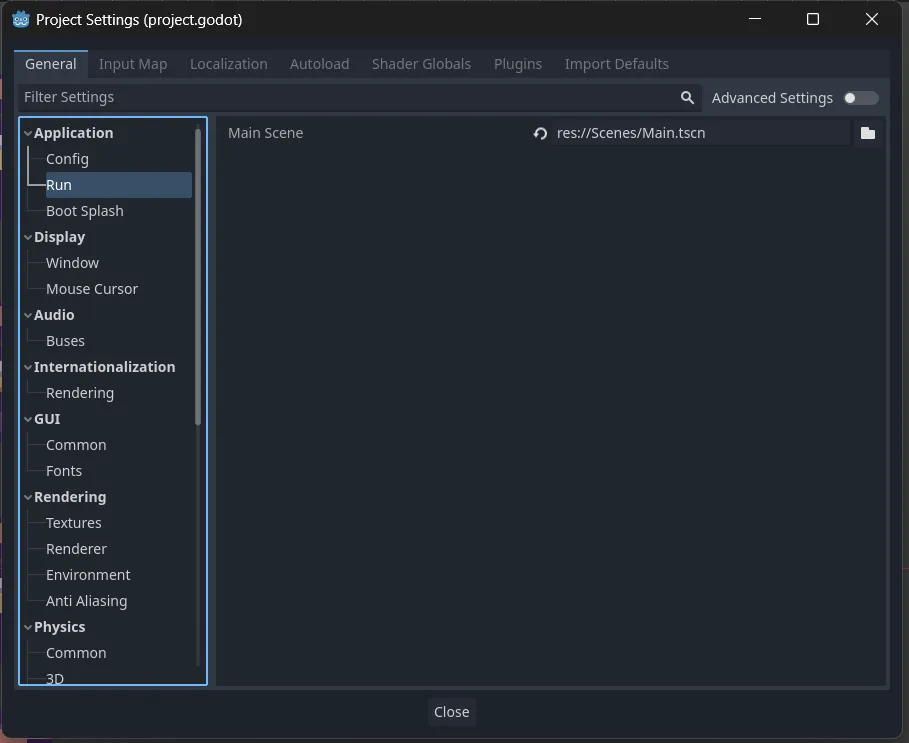Toggle the Advanced Settings switch
The image size is (909, 743).
(861, 98)
